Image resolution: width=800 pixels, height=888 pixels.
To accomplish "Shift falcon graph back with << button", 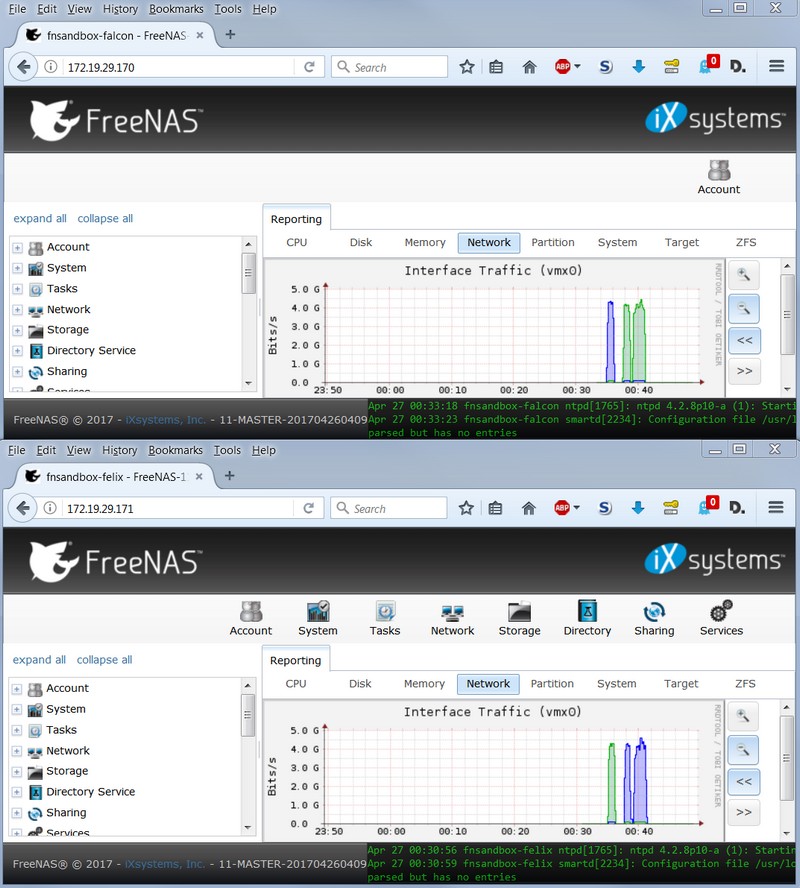I will pos(744,340).
